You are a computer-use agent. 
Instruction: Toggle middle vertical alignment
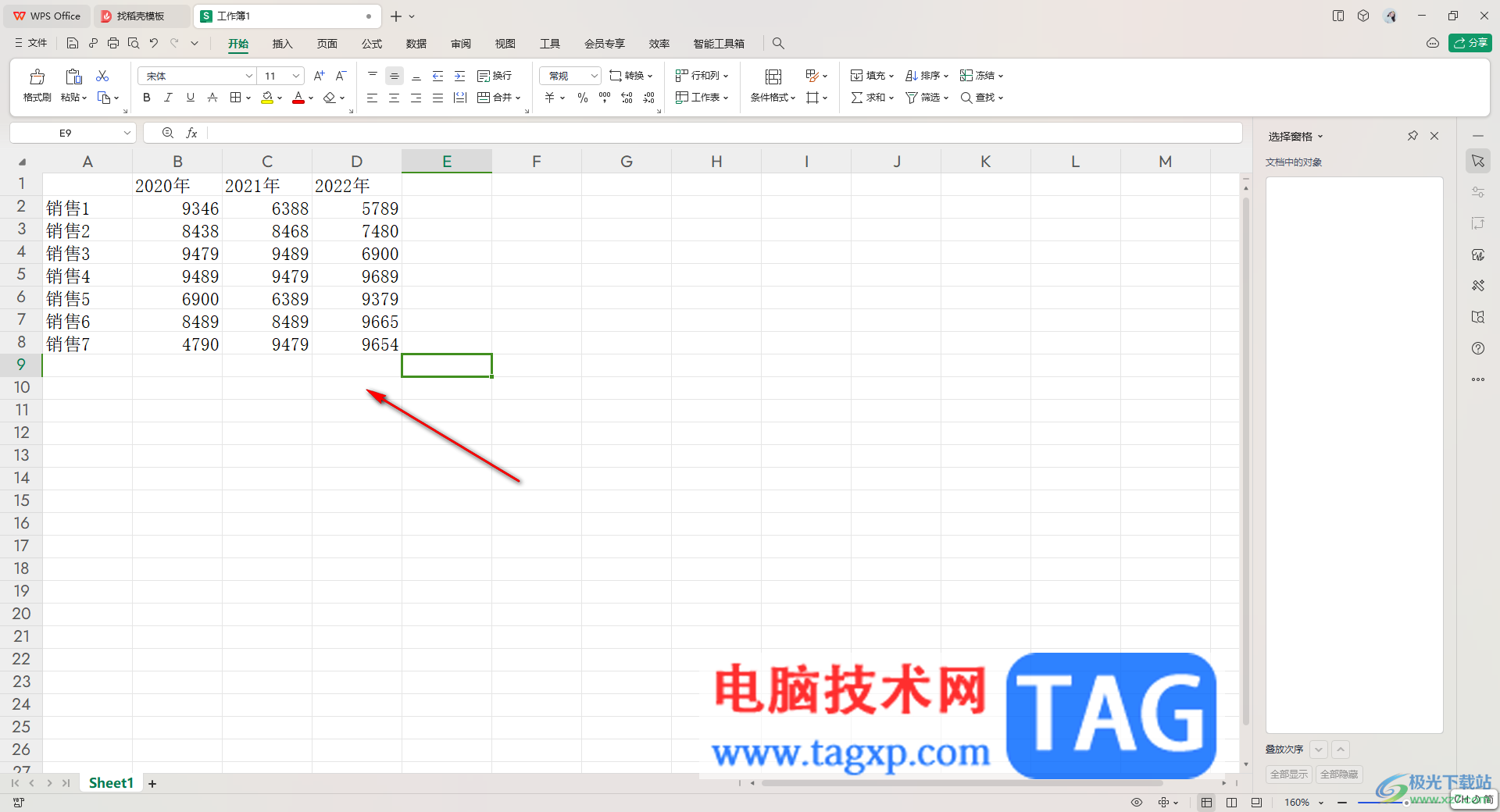tap(395, 76)
